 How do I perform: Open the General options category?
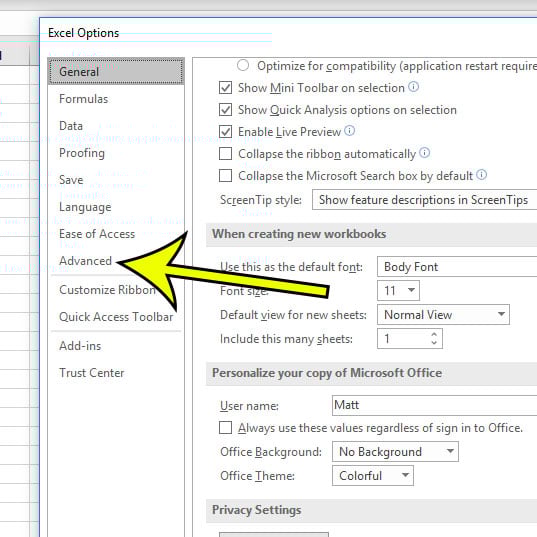coord(116,72)
